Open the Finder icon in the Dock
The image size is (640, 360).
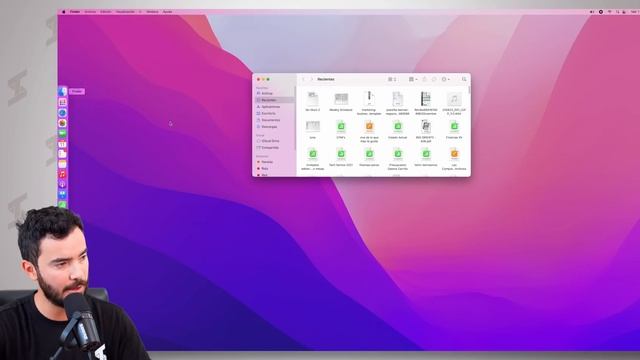point(62,91)
